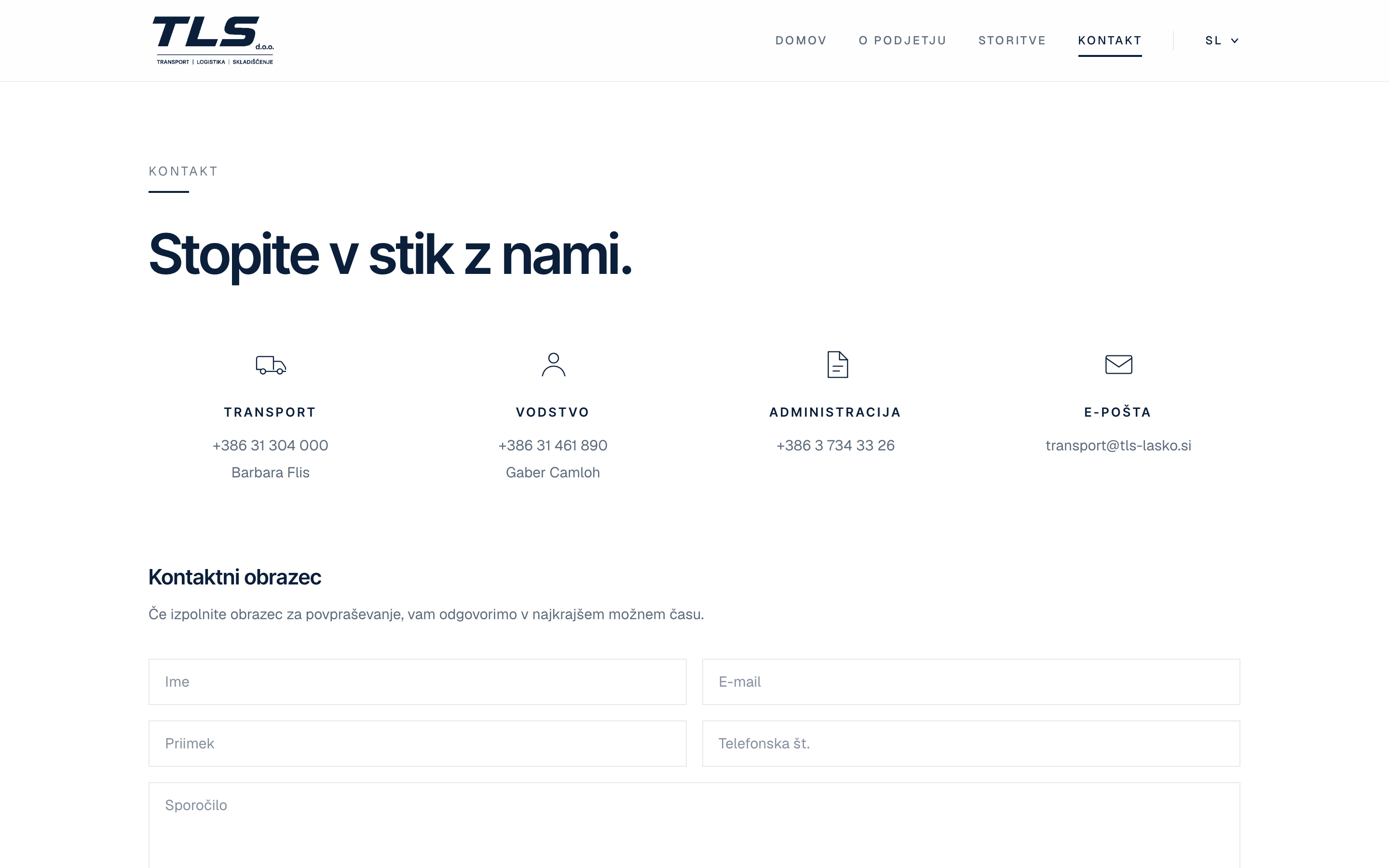Go to the Domov menu item
The width and height of the screenshot is (1389, 868).
point(801,41)
